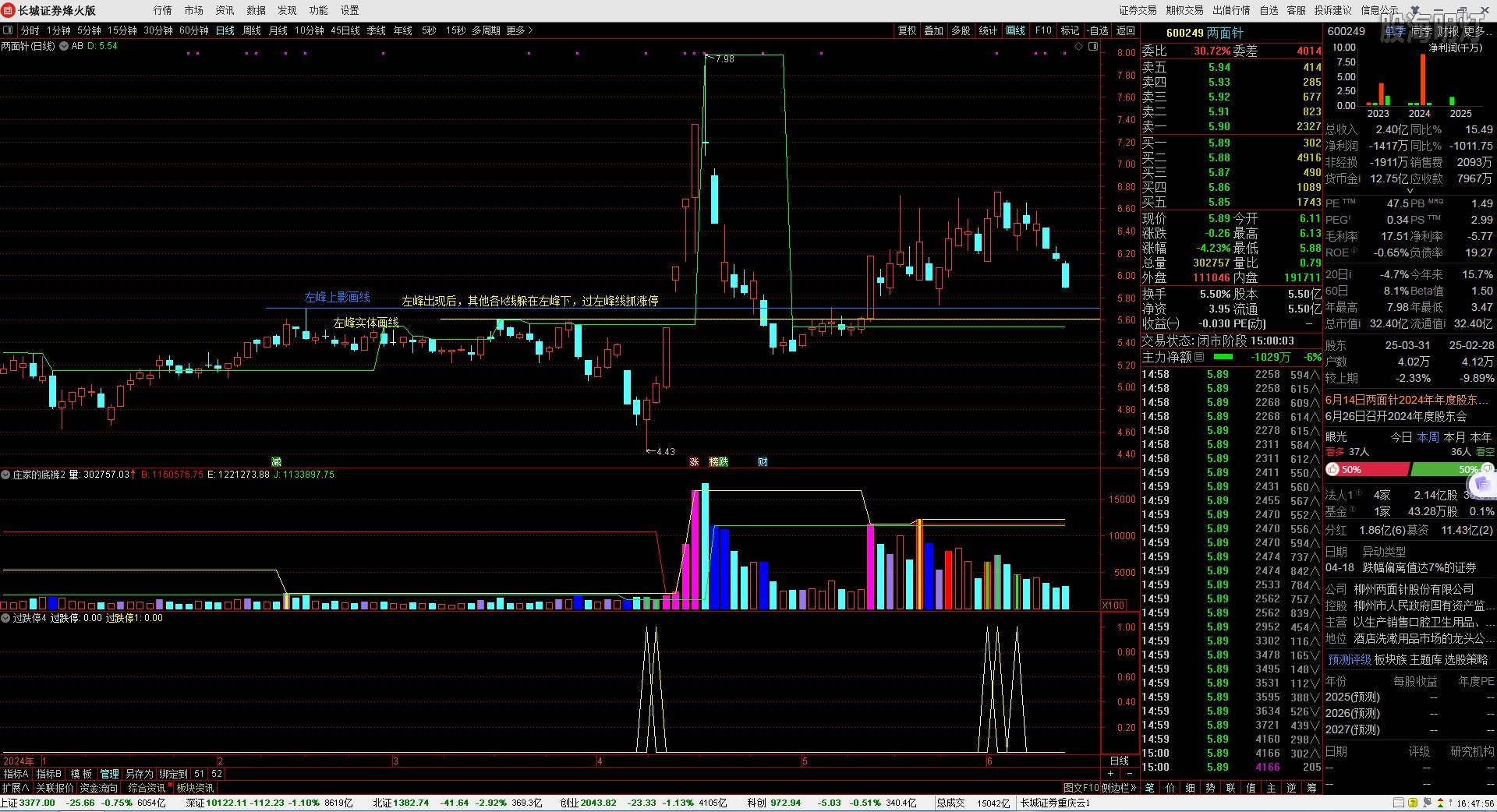The image size is (1497, 812).
Task: Click the 主 main-force tab icon
Action: click(x=1271, y=788)
